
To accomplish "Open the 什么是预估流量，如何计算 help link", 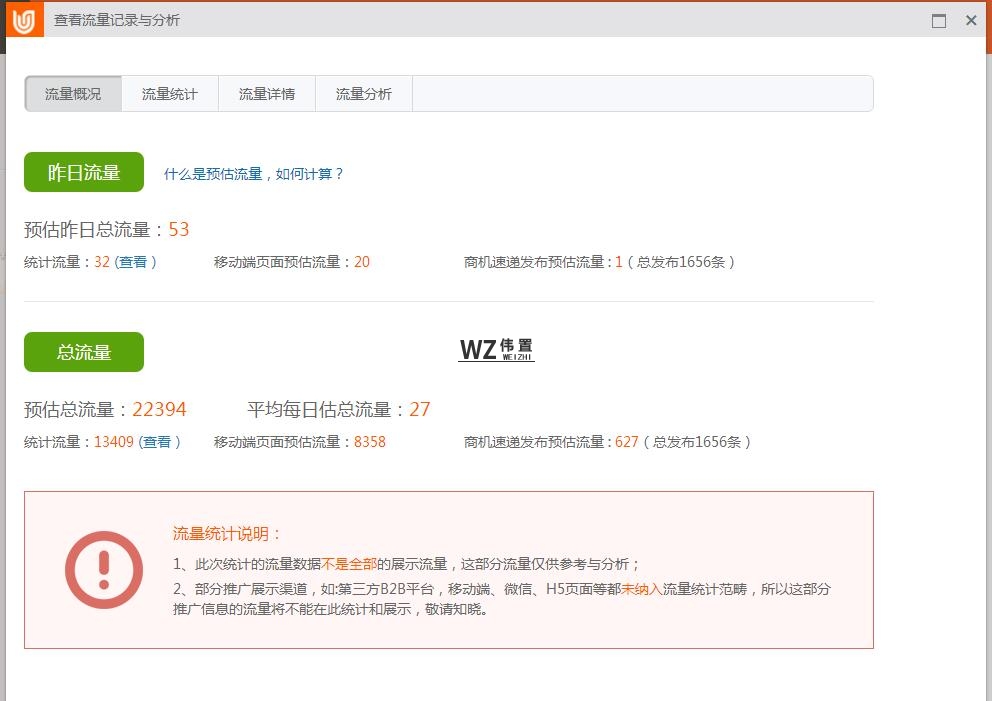I will (x=254, y=174).
